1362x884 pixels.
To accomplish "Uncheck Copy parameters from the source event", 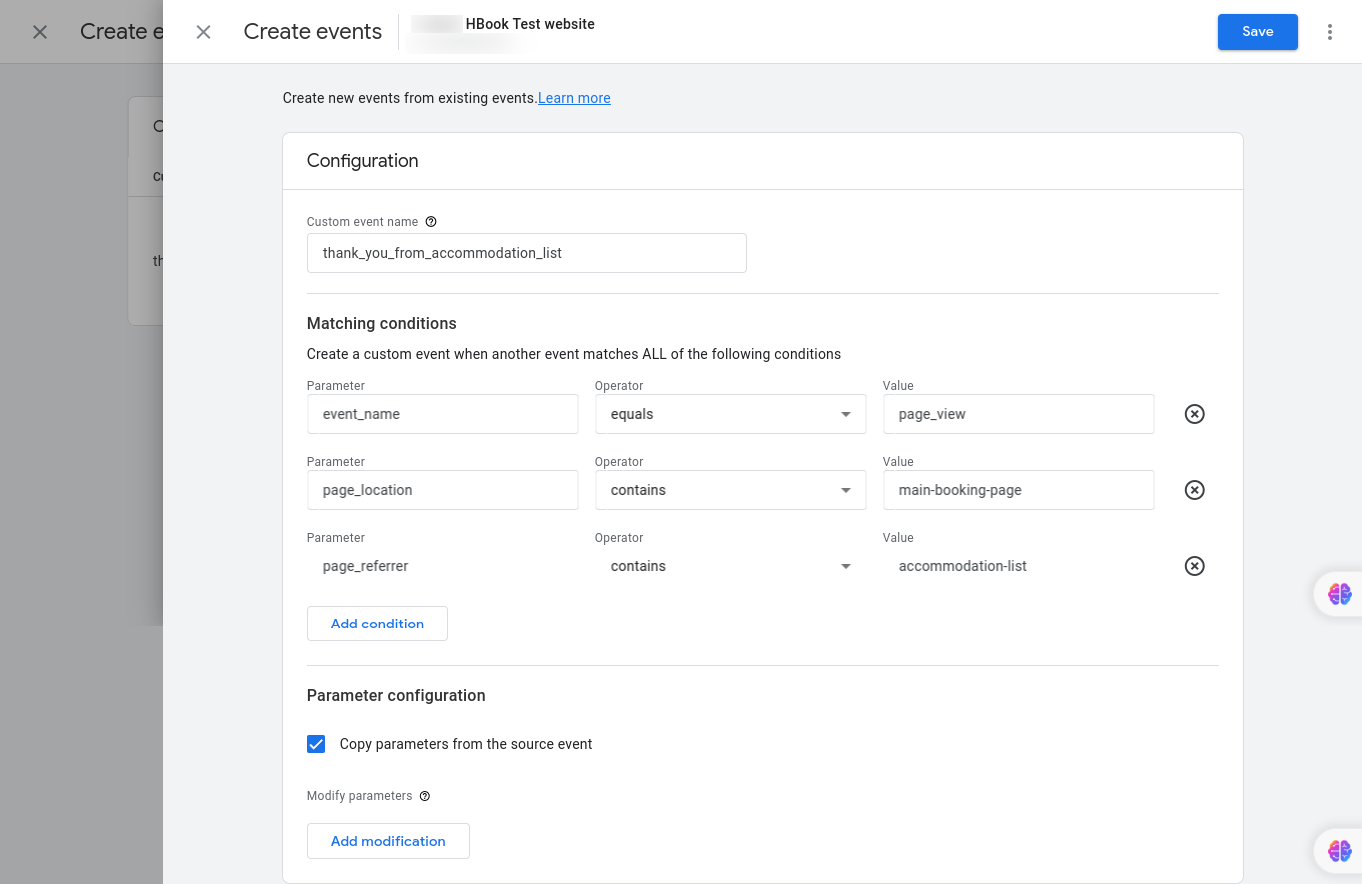I will [x=316, y=744].
